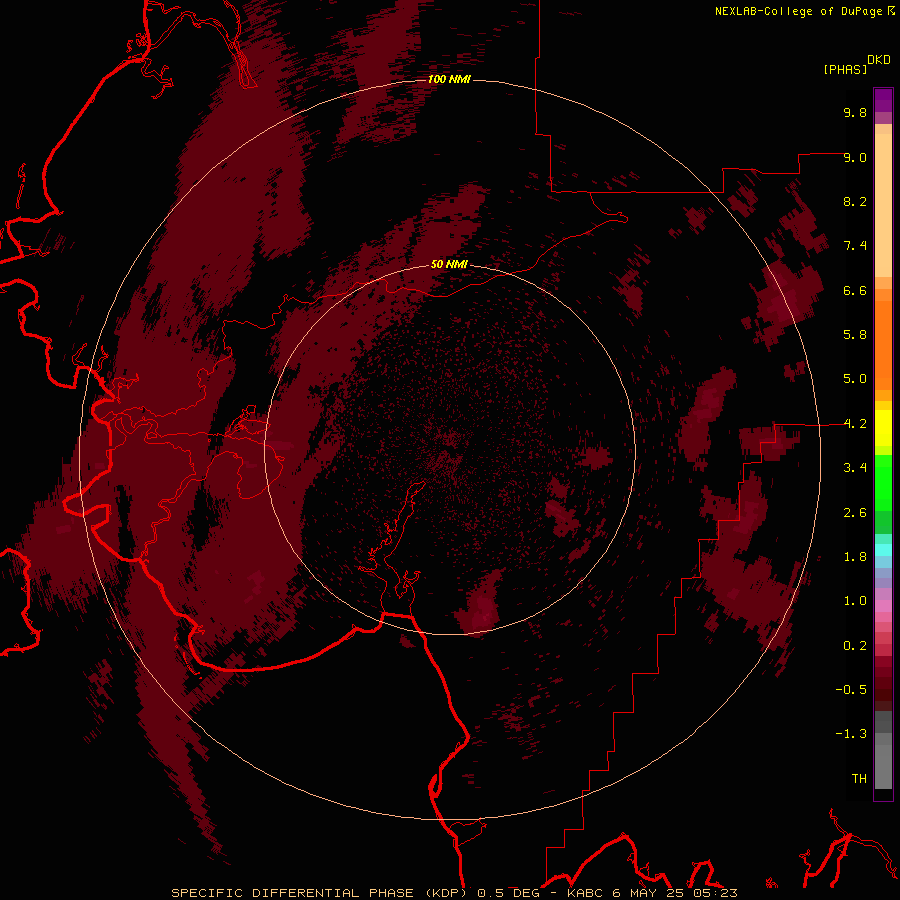Click the 9.0 legend value
This screenshot has width=900, height=900.
tap(855, 157)
